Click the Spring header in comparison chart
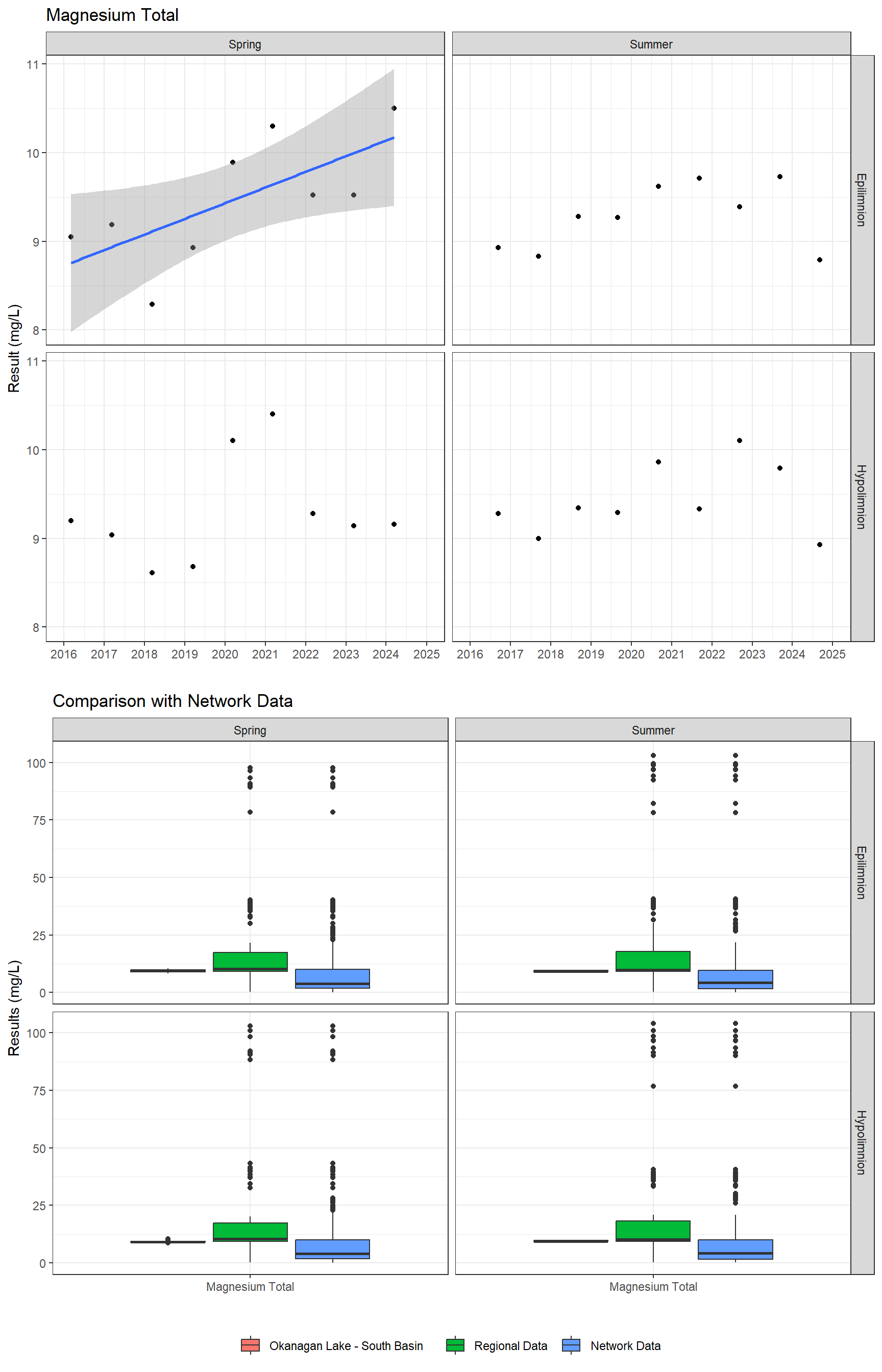This screenshot has width=882, height=1372. click(250, 730)
